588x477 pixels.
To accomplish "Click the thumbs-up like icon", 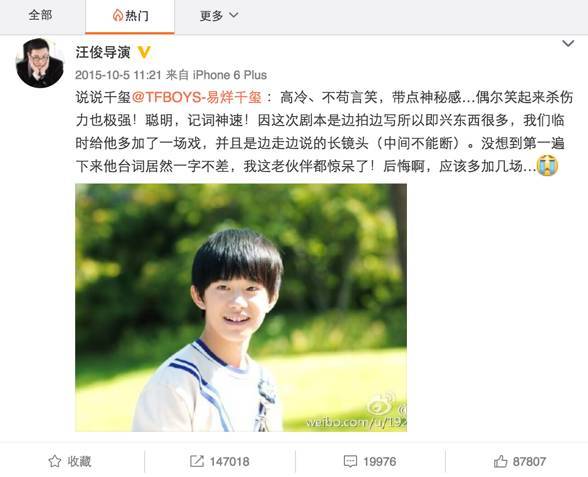I will [501, 461].
